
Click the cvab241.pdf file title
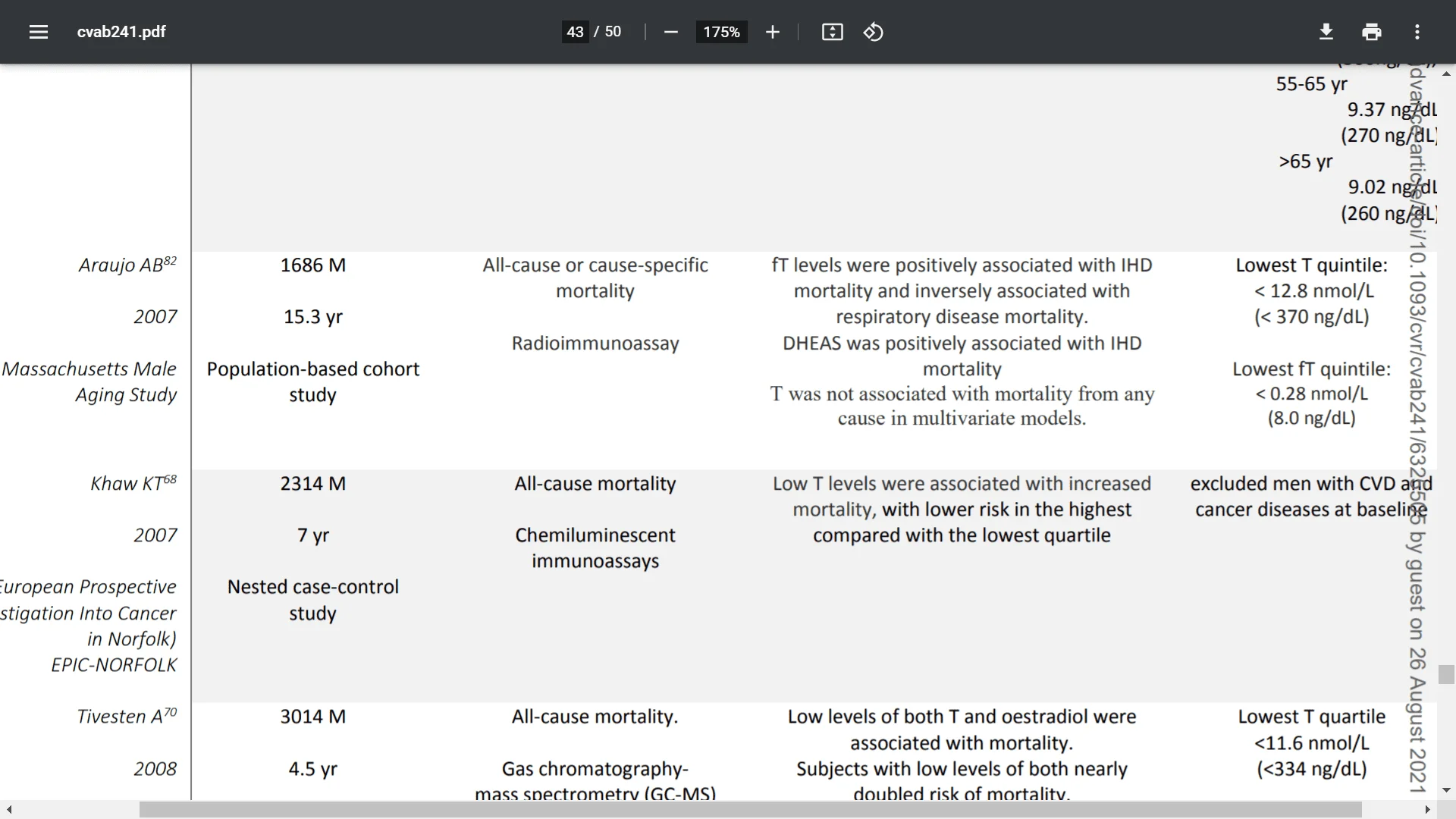(121, 32)
